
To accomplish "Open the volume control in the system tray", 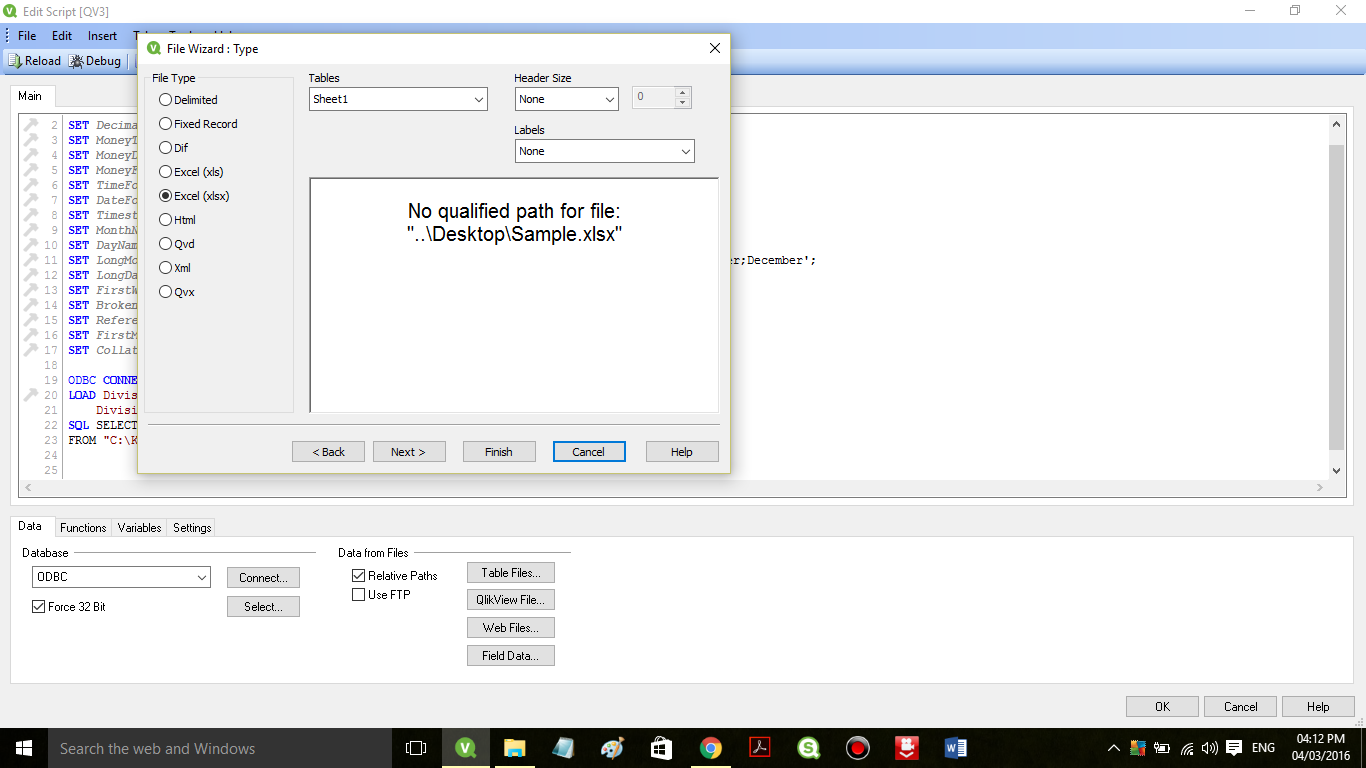I will pos(1210,748).
